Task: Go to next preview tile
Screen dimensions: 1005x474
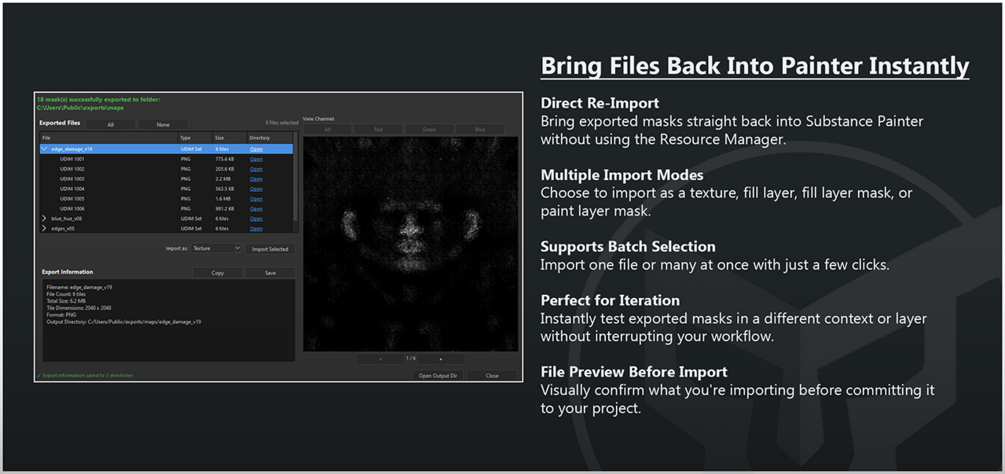Action: pos(441,359)
